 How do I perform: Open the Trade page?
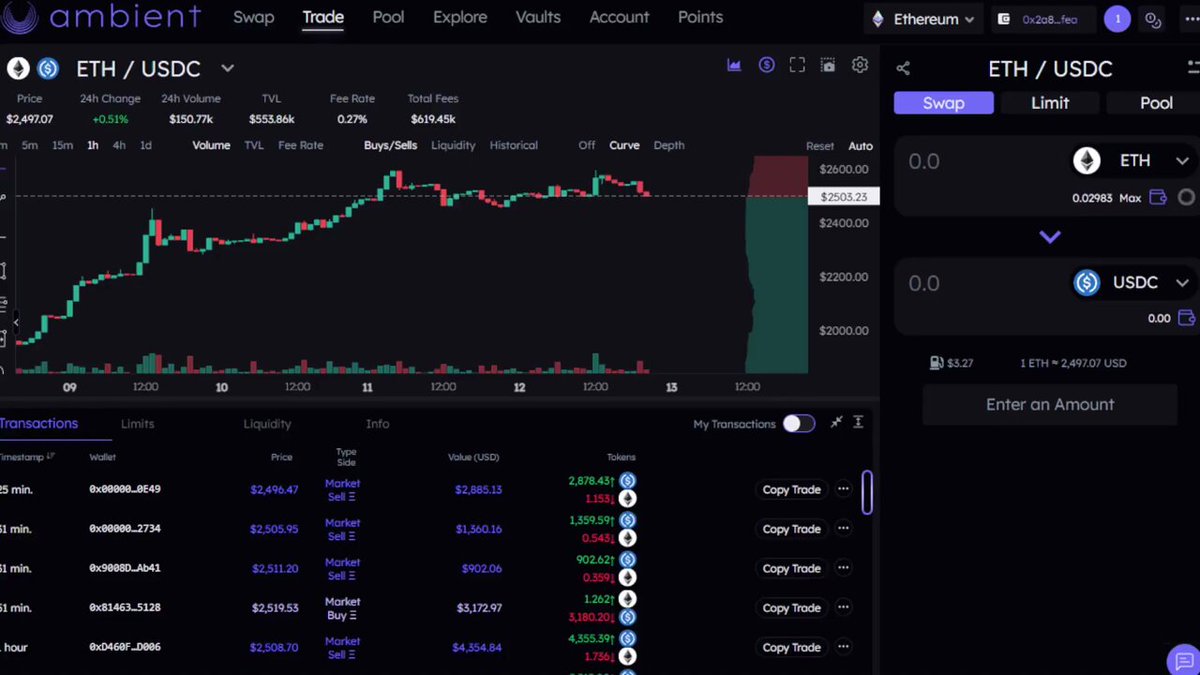pos(323,17)
